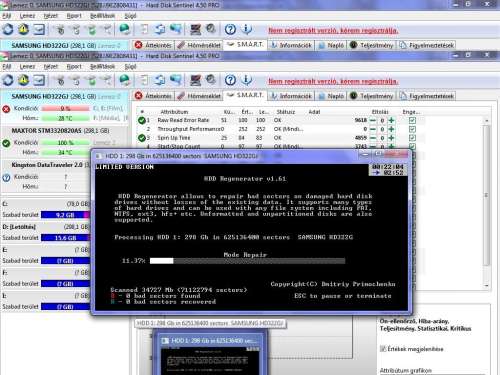
Task: Click the message window icon in the front toolbar
Action: click(x=39, y=80)
